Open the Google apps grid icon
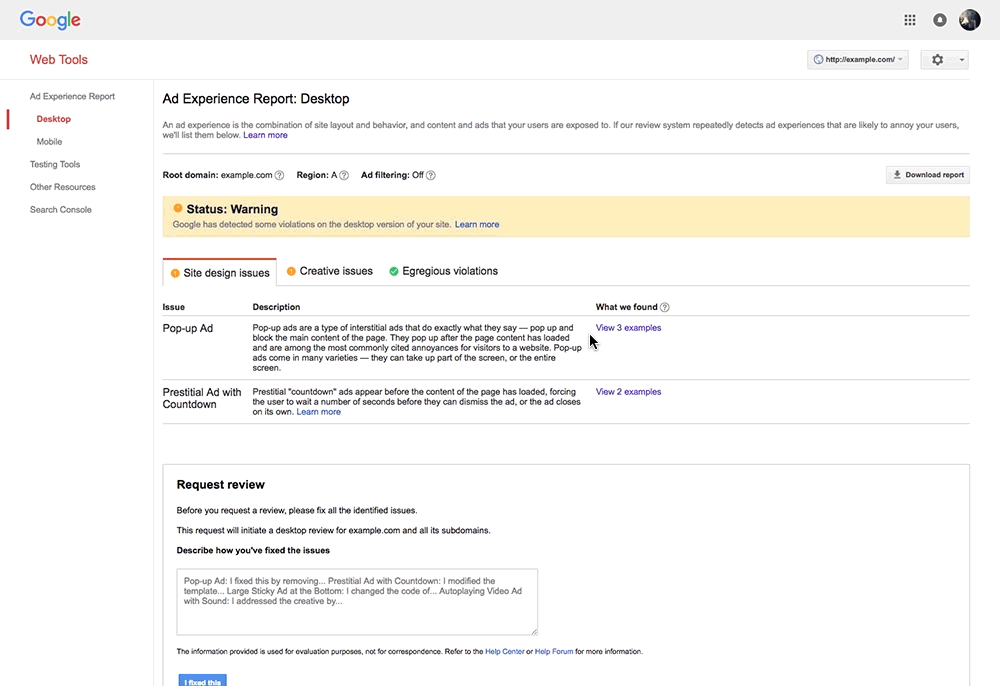The image size is (1000, 686). [x=909, y=20]
